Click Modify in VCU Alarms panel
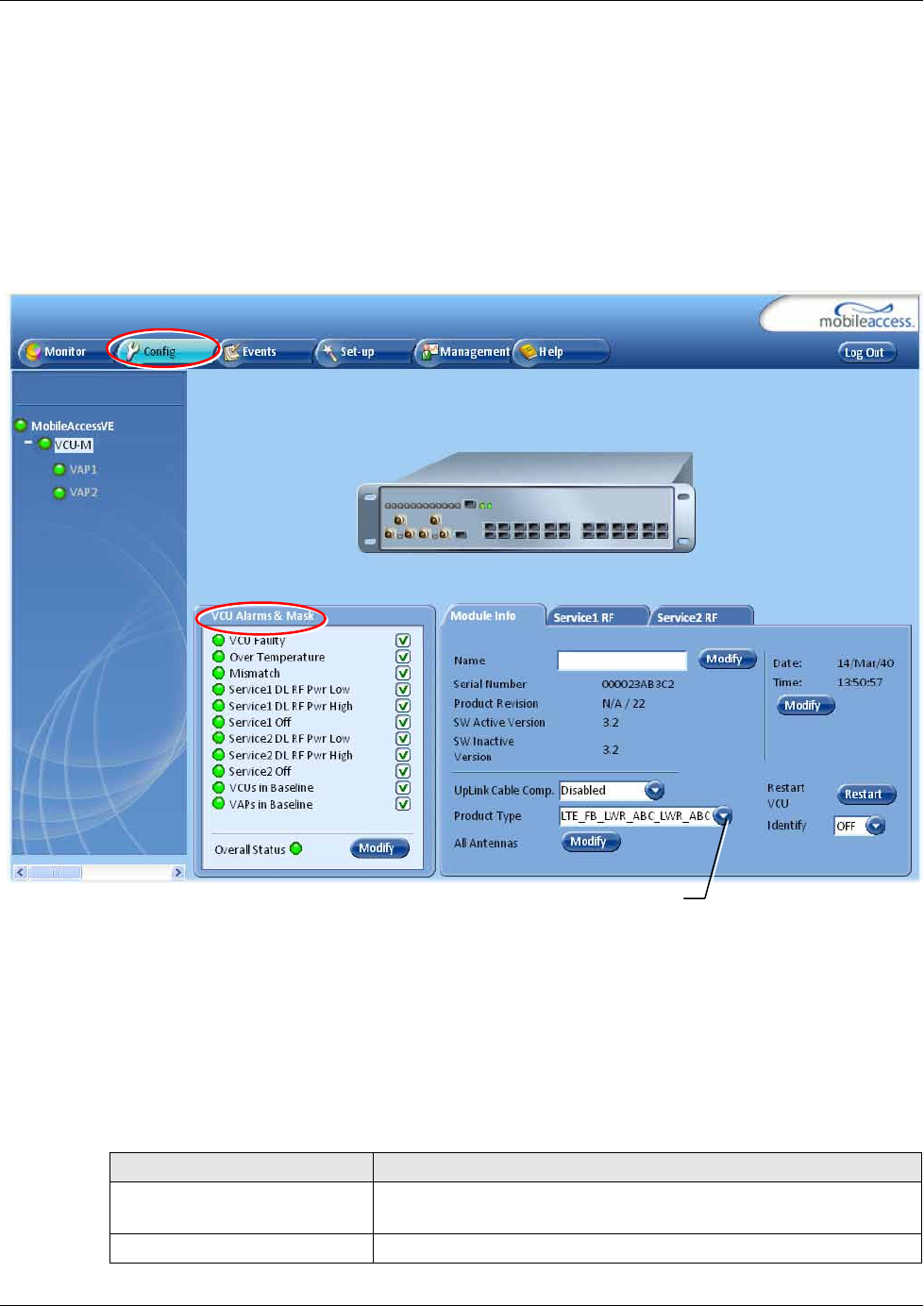Viewport: 924px width, 1306px height. pos(379,848)
